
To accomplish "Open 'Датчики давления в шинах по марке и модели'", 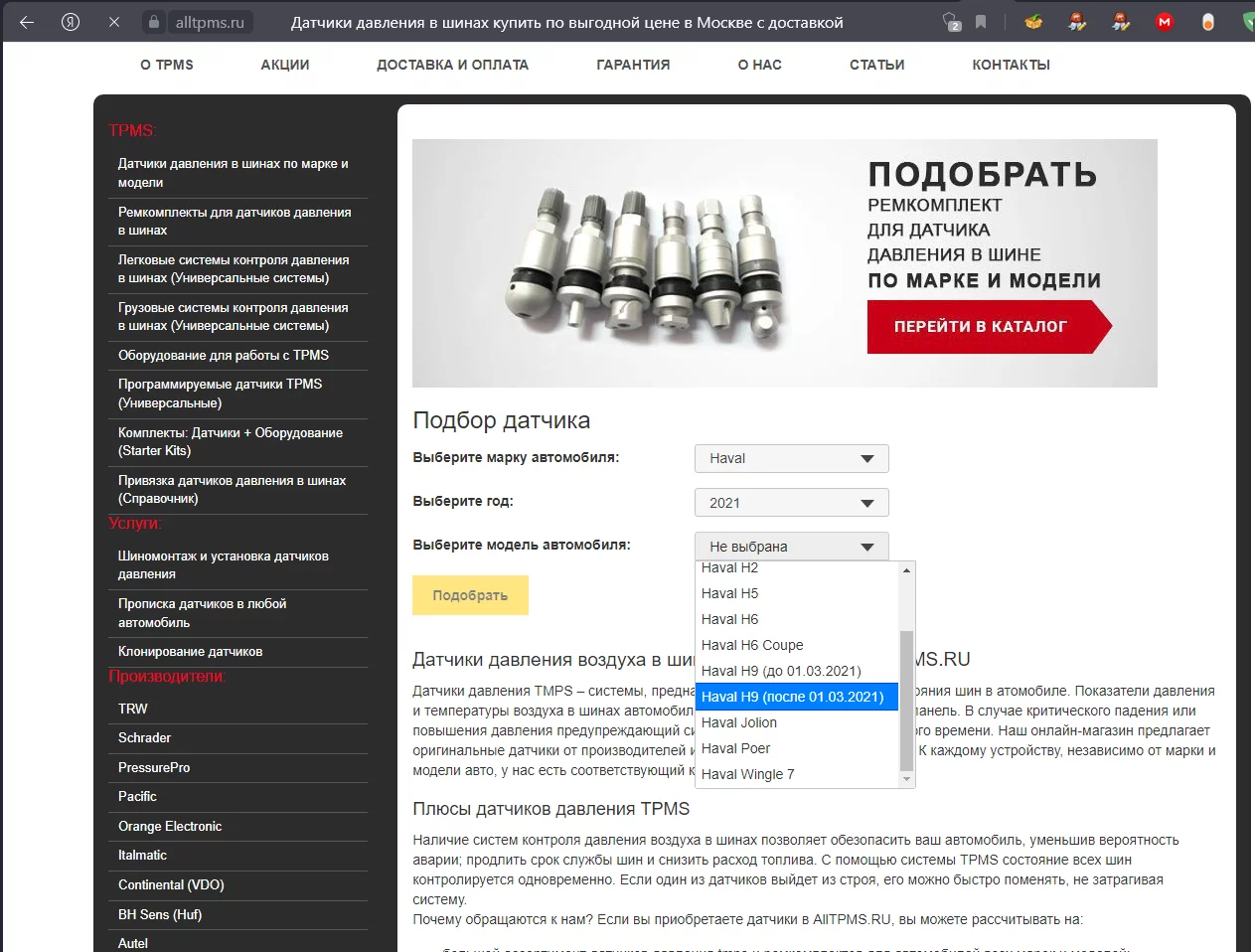I will click(x=234, y=173).
